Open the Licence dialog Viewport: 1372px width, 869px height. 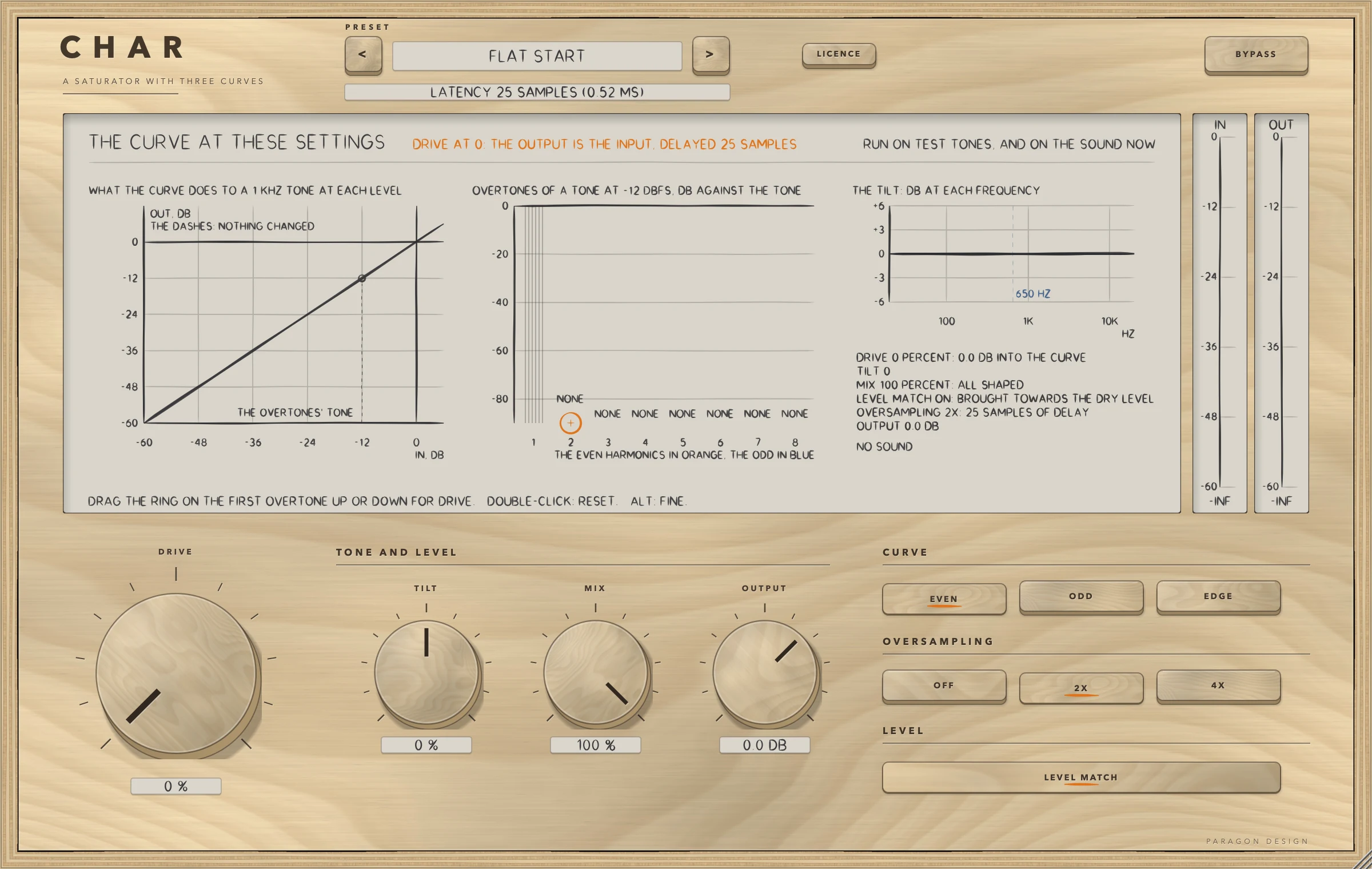coord(839,55)
